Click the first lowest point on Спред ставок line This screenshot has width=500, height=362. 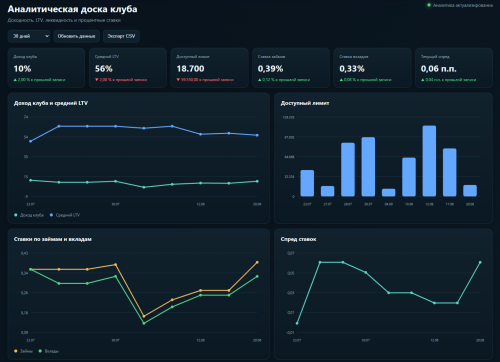pos(297,323)
